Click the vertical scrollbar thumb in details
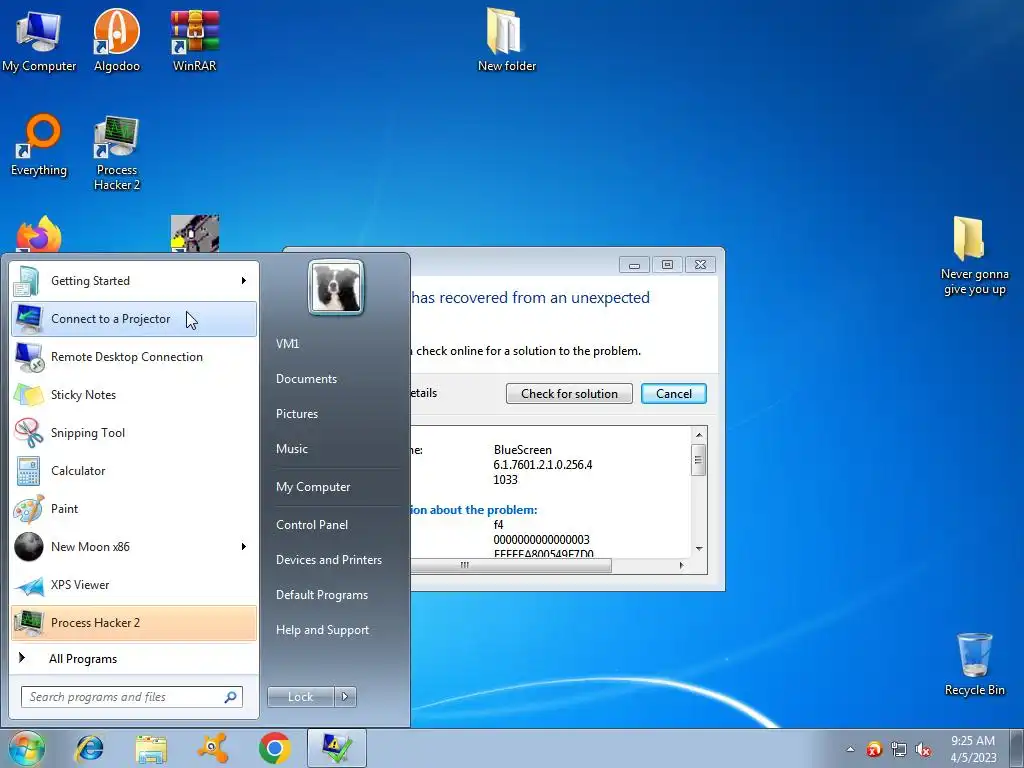 point(699,460)
